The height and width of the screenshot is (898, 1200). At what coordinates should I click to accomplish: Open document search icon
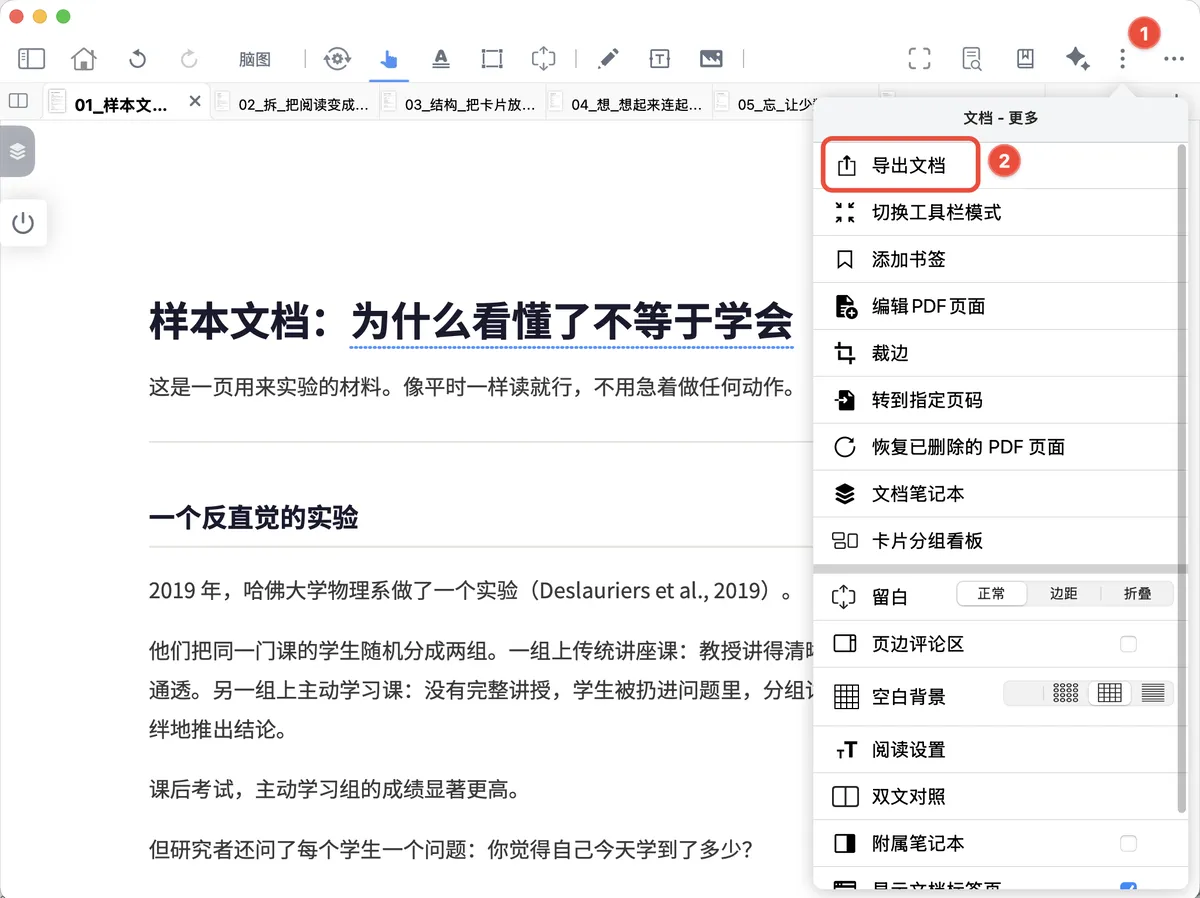pos(972,59)
